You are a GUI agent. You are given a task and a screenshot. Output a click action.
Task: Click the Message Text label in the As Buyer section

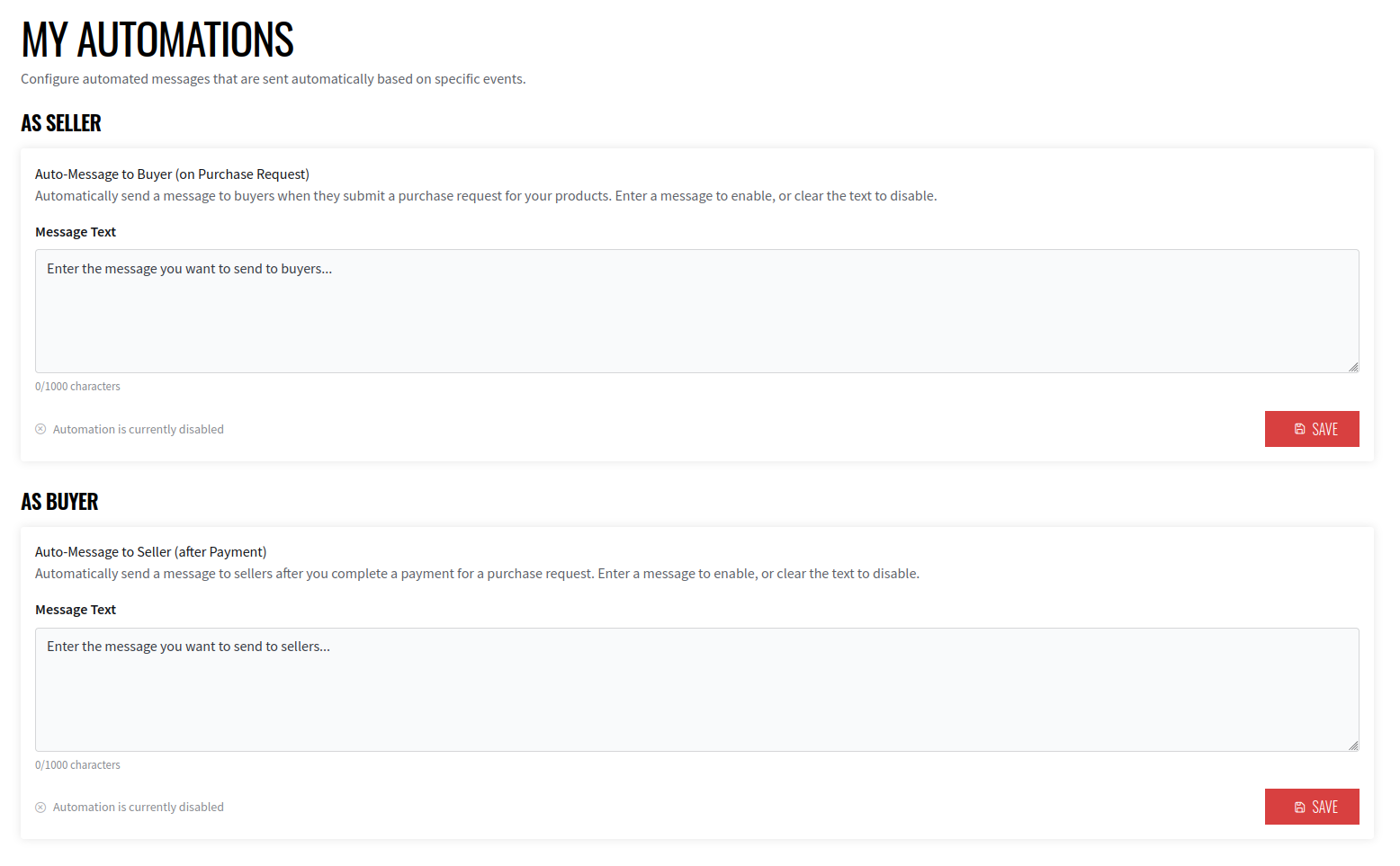[x=76, y=610]
